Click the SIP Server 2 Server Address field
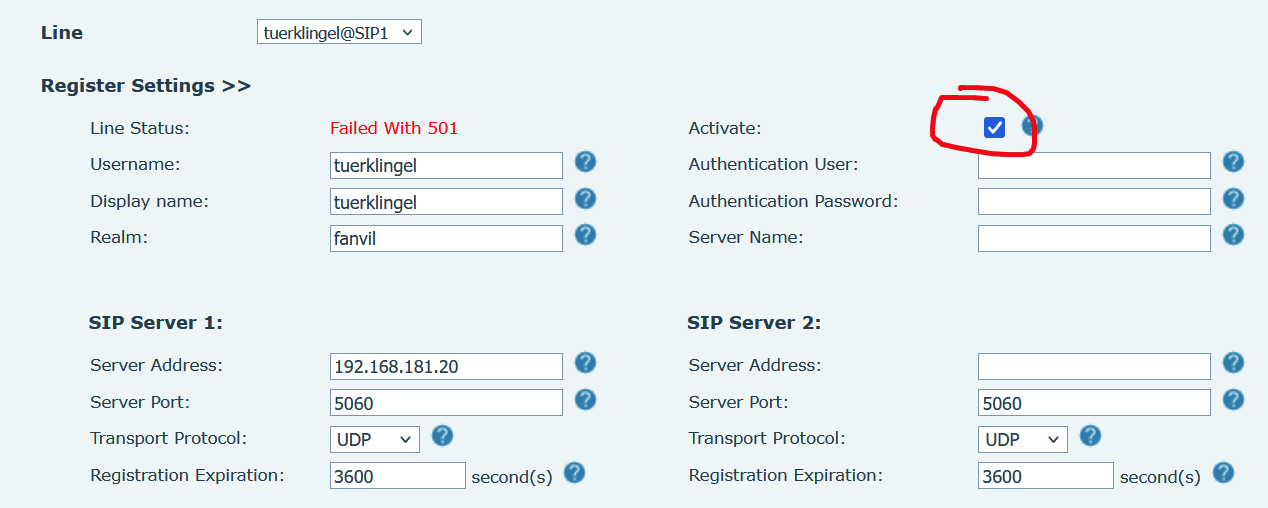 click(x=1094, y=367)
